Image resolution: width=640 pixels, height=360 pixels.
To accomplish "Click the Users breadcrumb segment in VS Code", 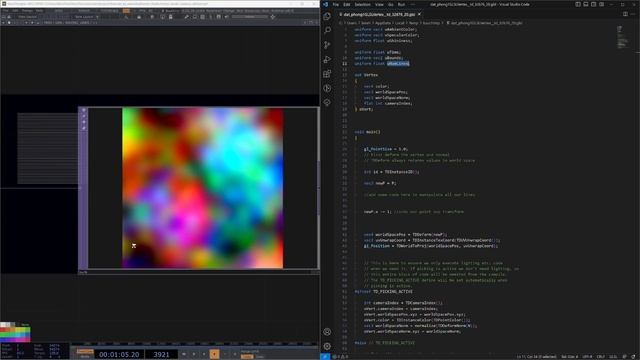I will 352,23.
